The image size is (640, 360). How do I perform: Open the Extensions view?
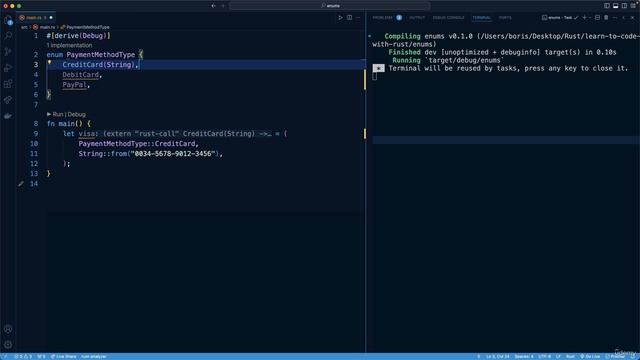pyautogui.click(x=8, y=84)
